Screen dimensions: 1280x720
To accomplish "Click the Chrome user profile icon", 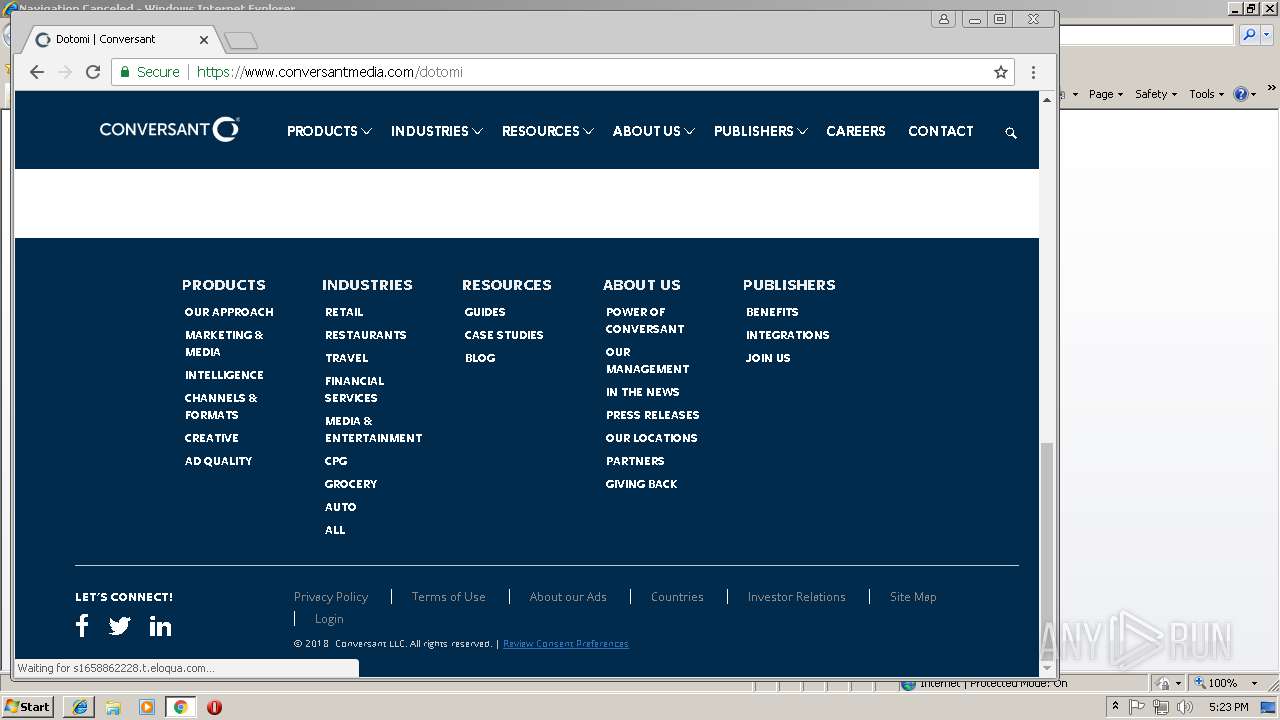I will [x=943, y=19].
